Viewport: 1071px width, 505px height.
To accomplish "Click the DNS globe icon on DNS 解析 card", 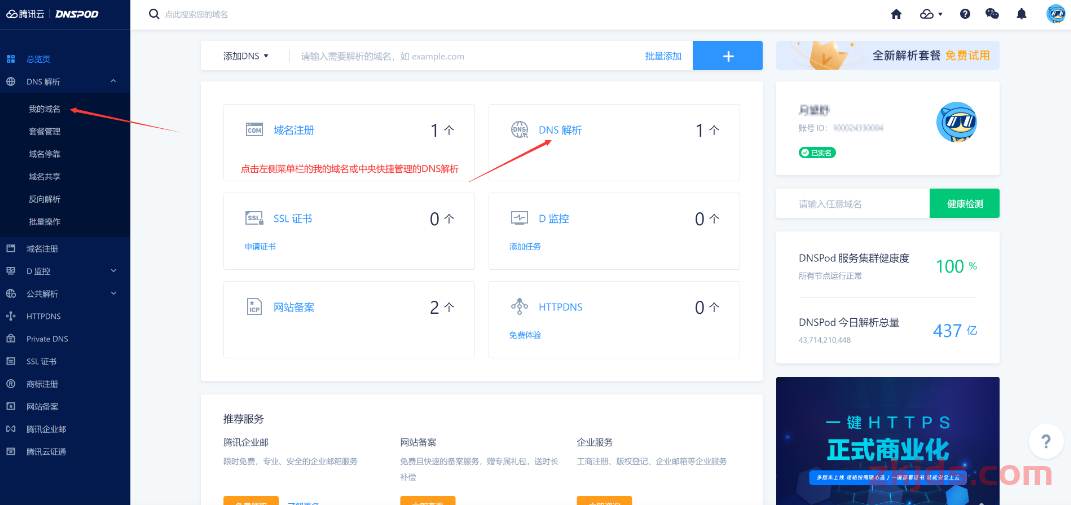I will coord(520,130).
